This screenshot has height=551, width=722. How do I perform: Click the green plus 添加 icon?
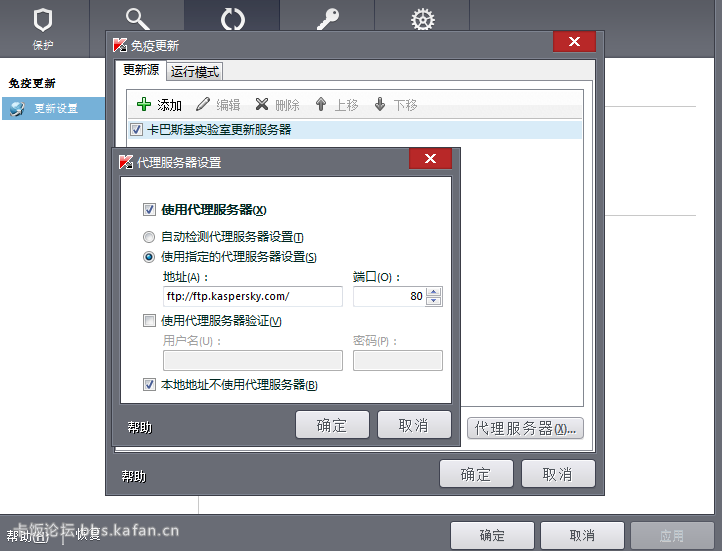tap(144, 104)
